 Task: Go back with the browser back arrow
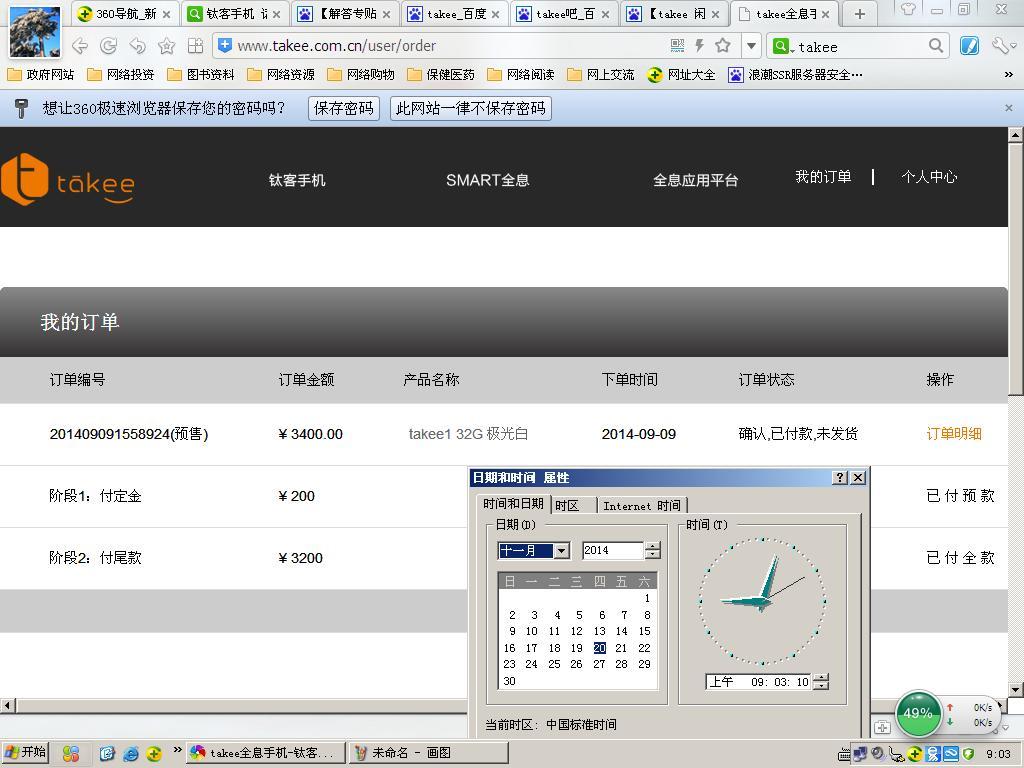pos(80,46)
